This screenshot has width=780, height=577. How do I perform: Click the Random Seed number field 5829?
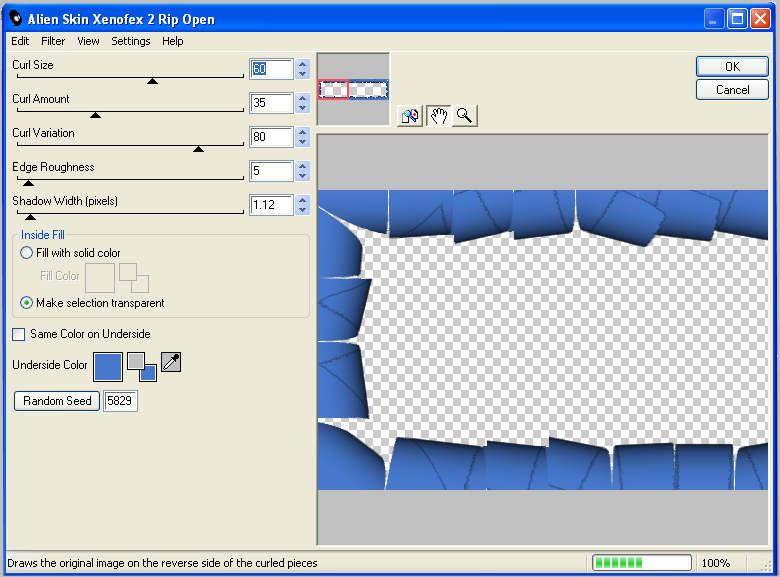[x=120, y=401]
